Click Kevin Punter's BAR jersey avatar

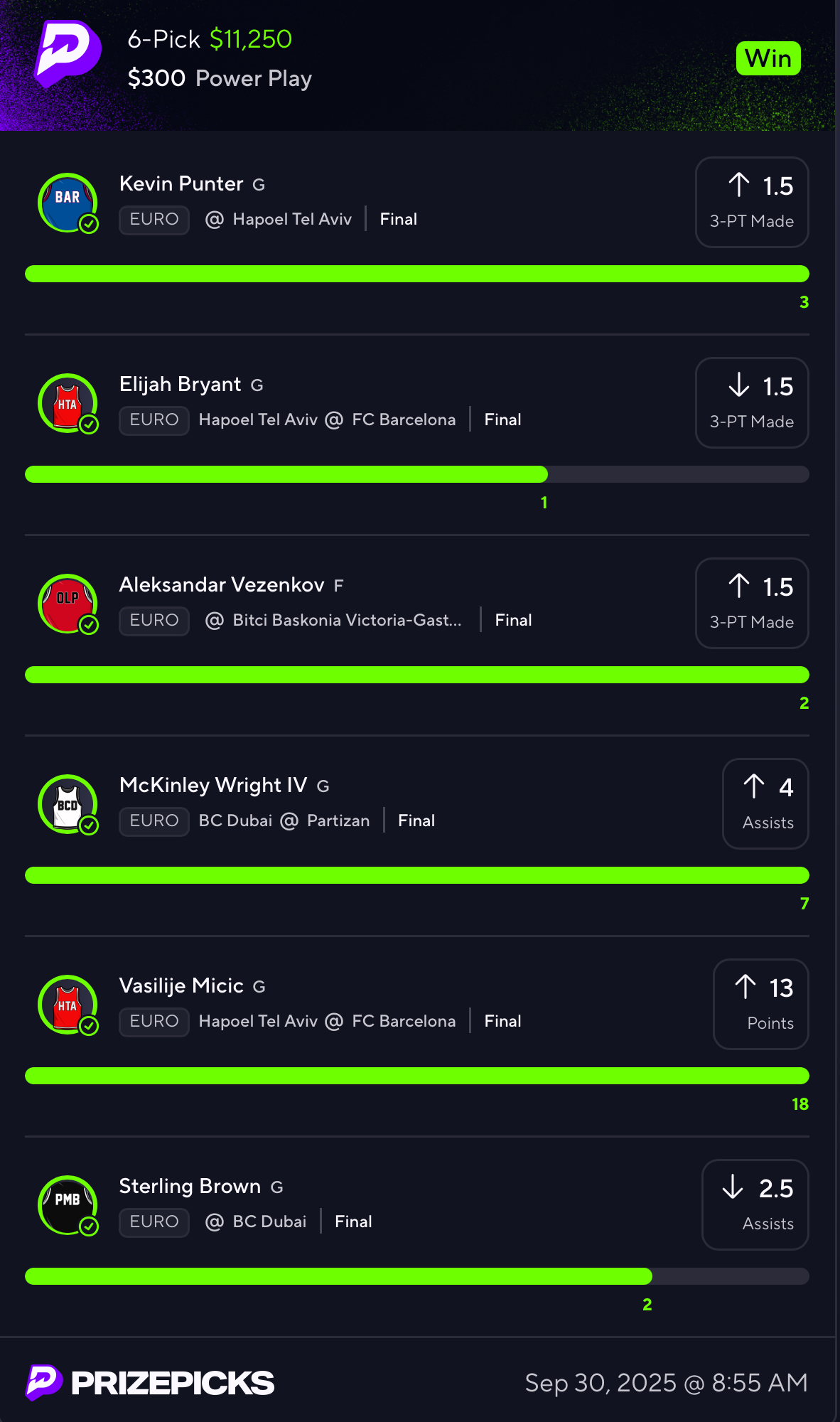coord(68,203)
